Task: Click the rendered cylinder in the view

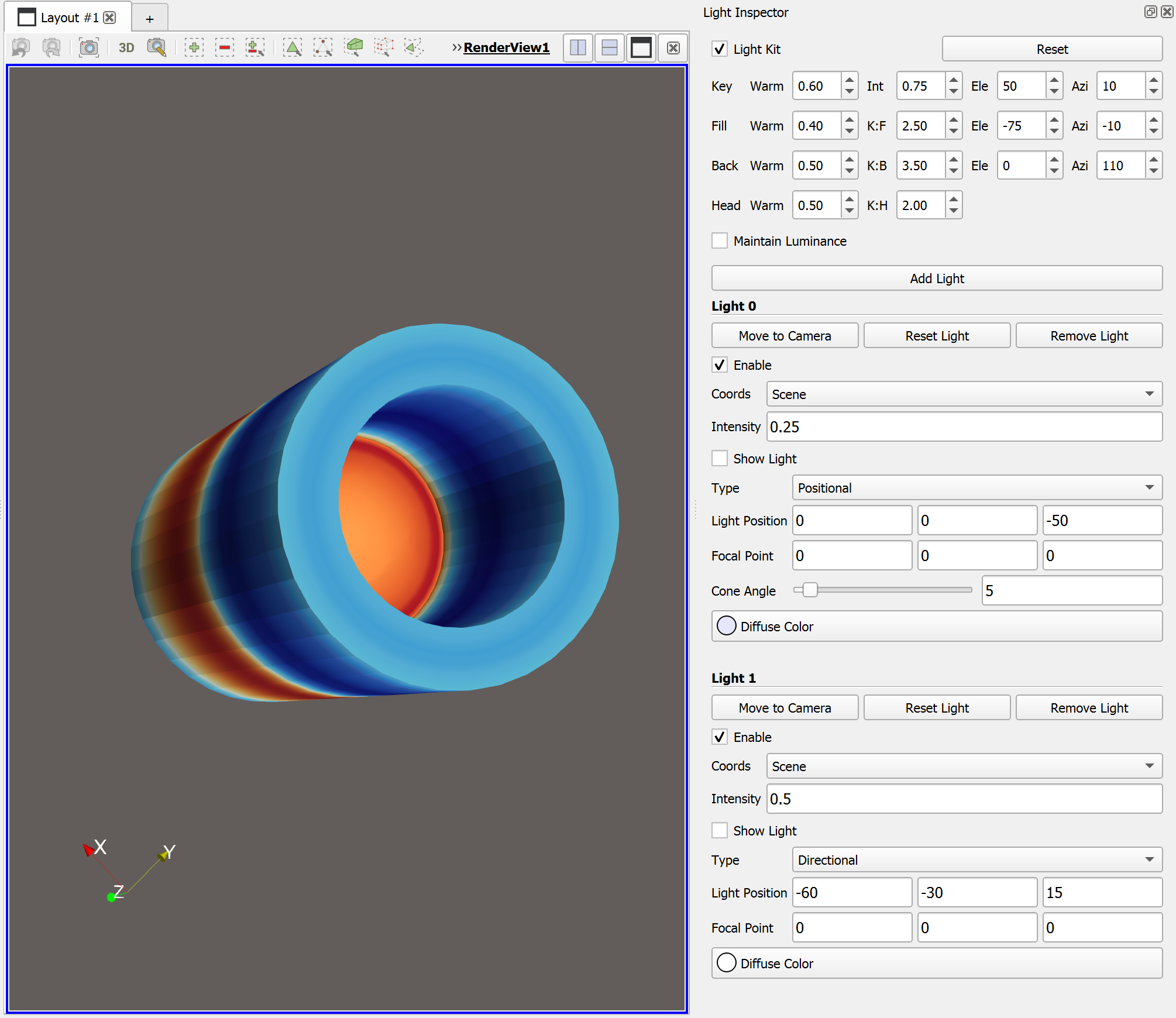Action: [374, 512]
